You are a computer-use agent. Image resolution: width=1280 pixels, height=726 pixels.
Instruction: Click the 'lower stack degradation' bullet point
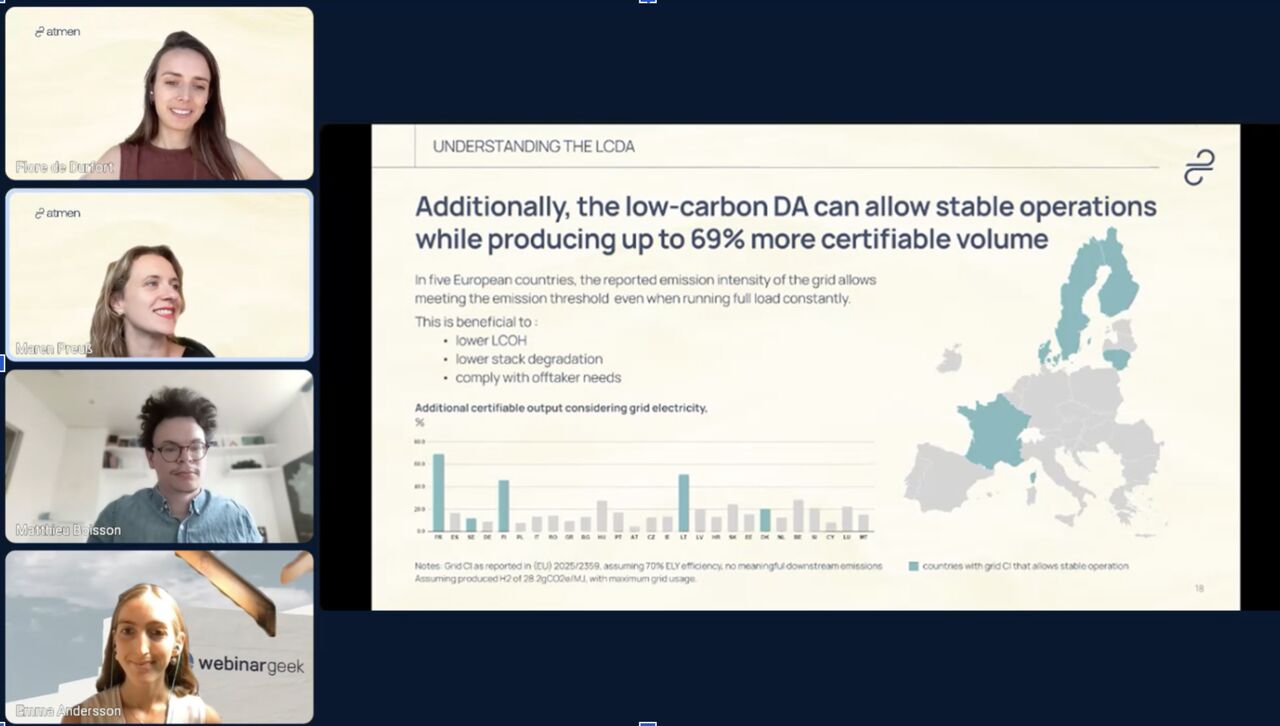pos(528,359)
